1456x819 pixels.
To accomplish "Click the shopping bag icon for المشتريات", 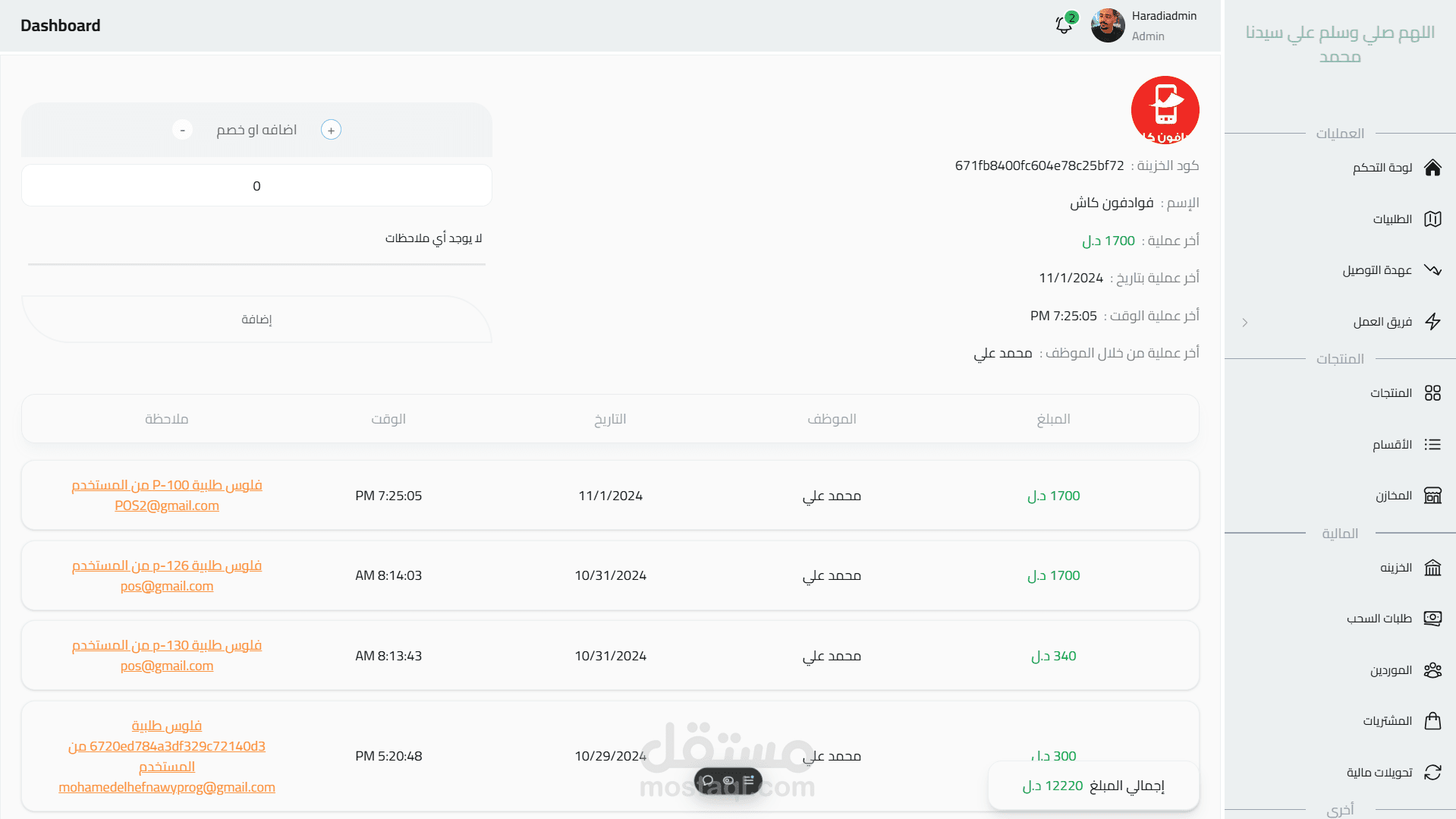I will tap(1432, 721).
